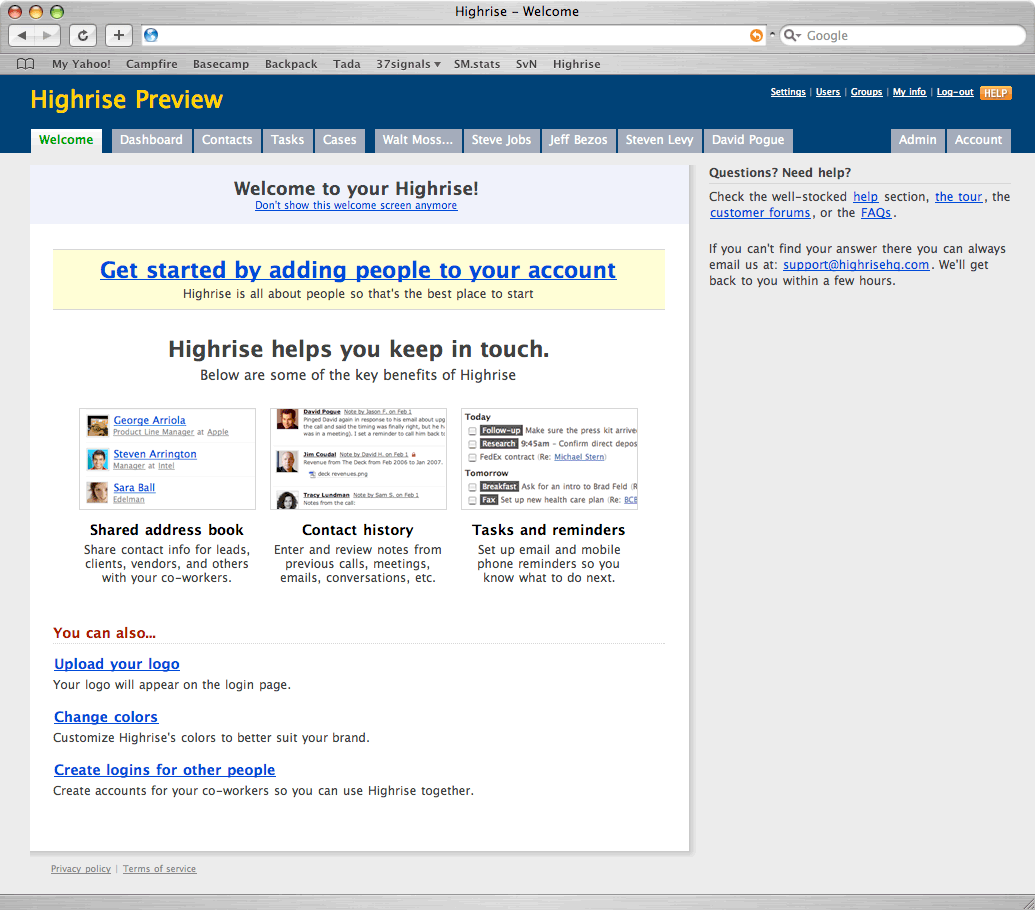Screen dimensions: 1035x910
Task: Check the Follow-up task checkbox
Action: click(x=472, y=431)
